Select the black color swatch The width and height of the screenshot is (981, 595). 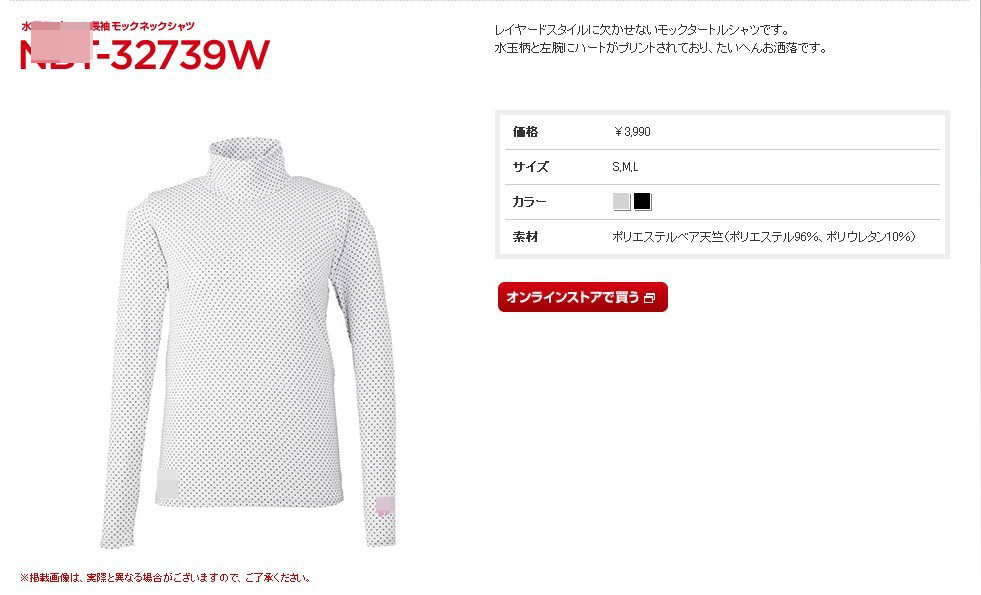[643, 201]
